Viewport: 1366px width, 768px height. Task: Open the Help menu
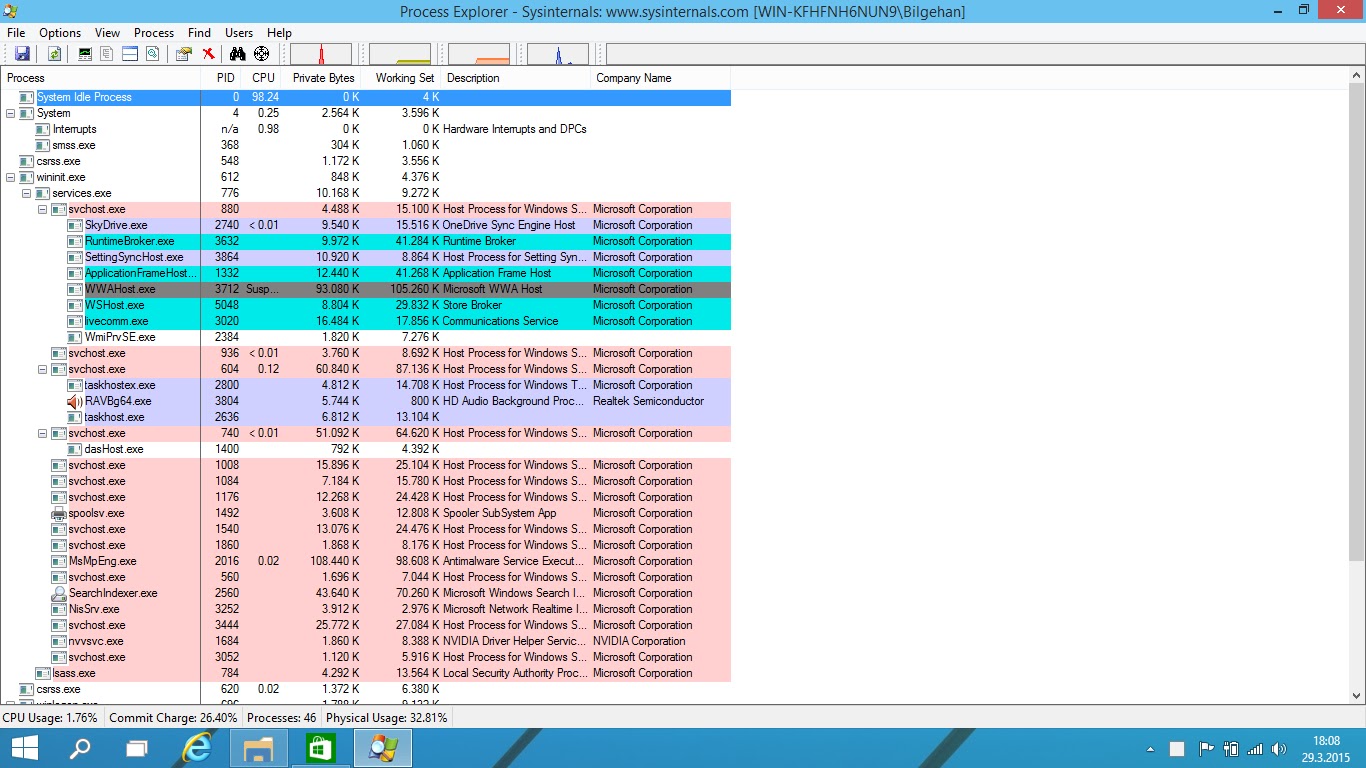coord(279,33)
